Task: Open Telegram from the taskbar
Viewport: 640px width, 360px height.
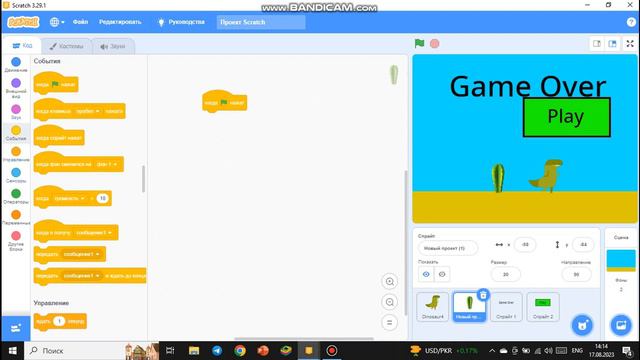Action: (217, 351)
